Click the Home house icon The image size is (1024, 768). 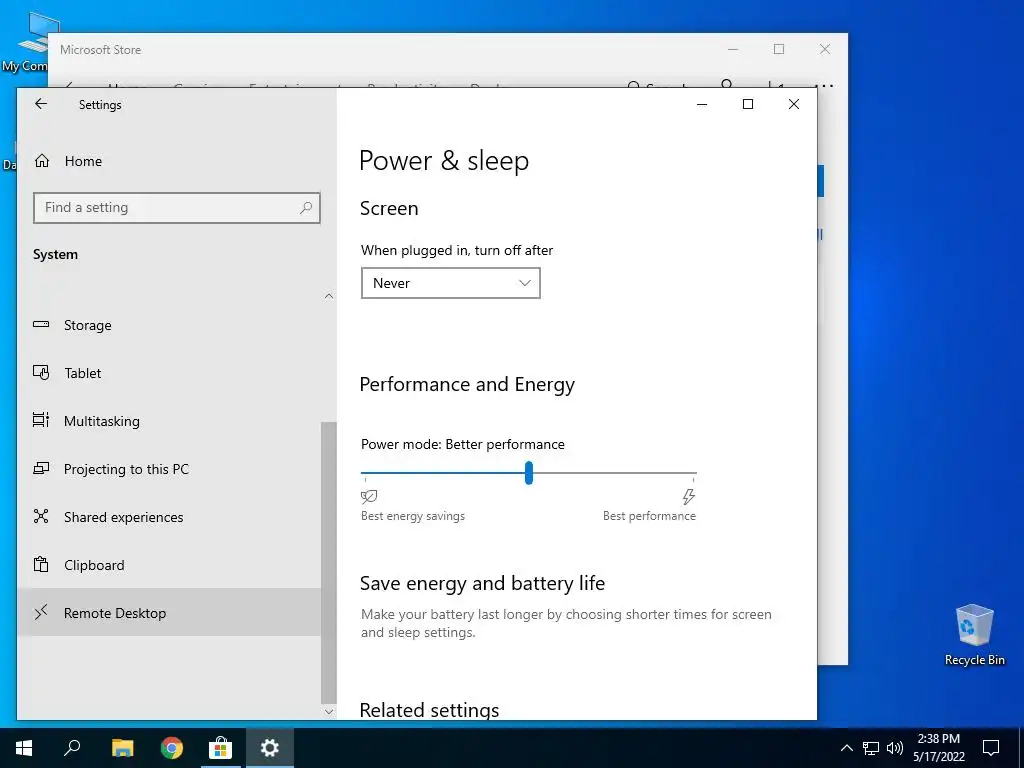coord(42,161)
